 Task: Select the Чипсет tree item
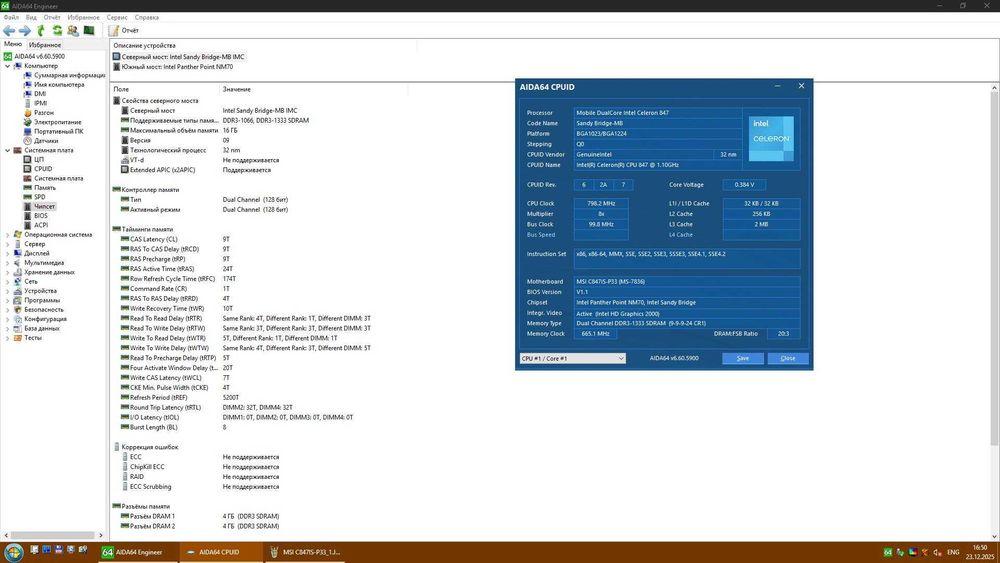pyautogui.click(x=45, y=207)
